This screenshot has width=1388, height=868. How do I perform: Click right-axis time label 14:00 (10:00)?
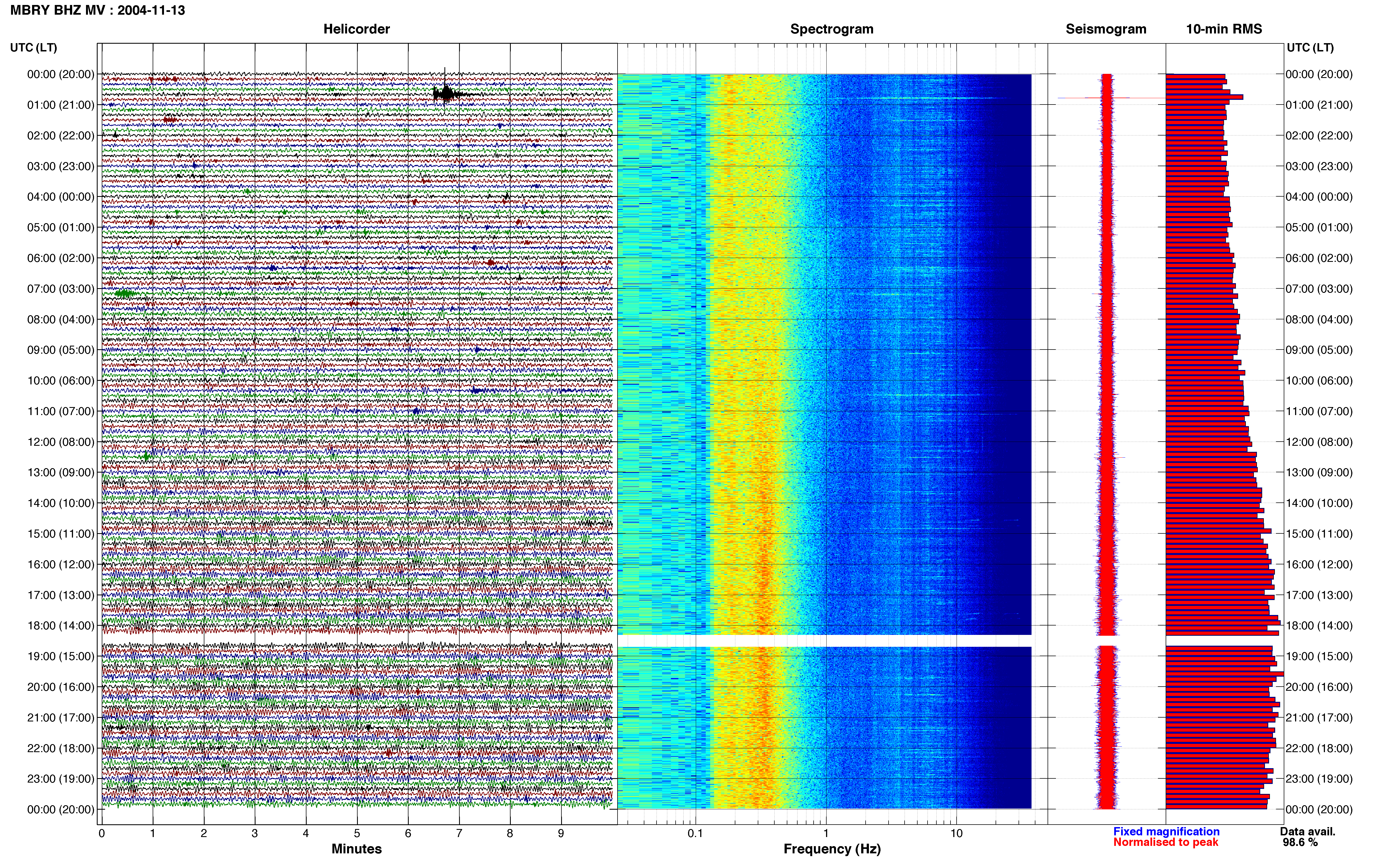coord(1319,503)
